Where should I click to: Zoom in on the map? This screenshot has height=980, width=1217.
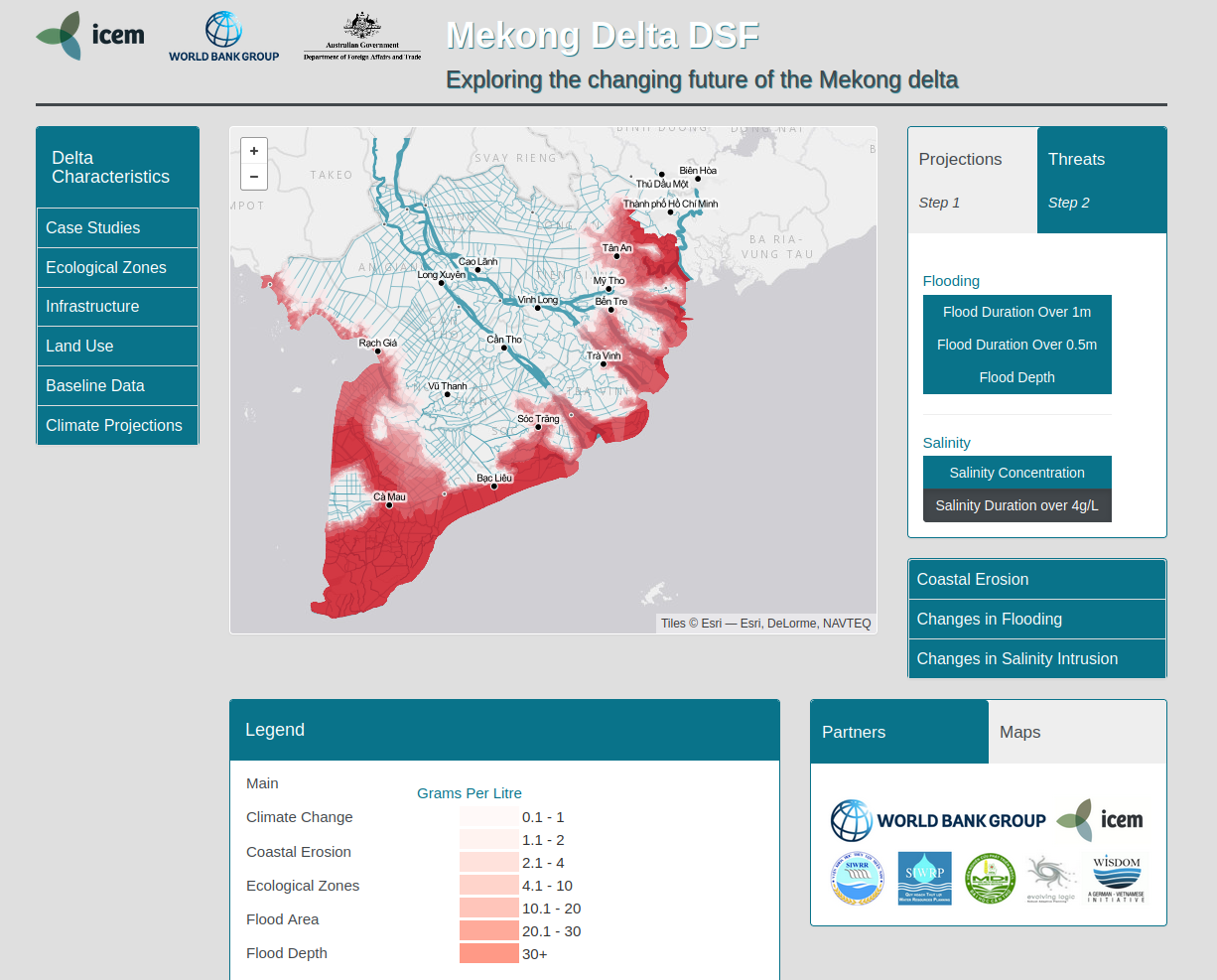pos(254,151)
